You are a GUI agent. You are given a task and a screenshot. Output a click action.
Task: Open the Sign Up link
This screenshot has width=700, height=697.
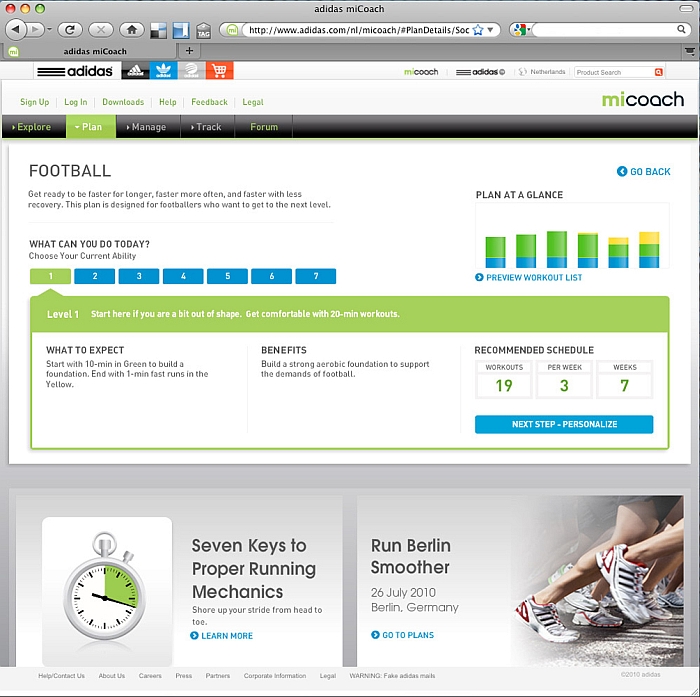coord(34,102)
